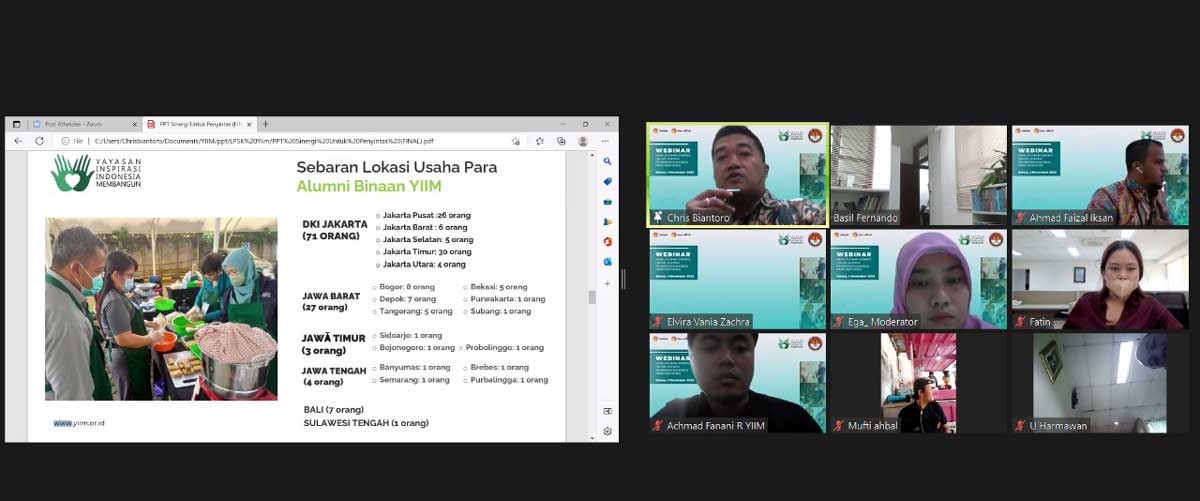Open the Shopping tag icon in sidebar

coord(607,181)
